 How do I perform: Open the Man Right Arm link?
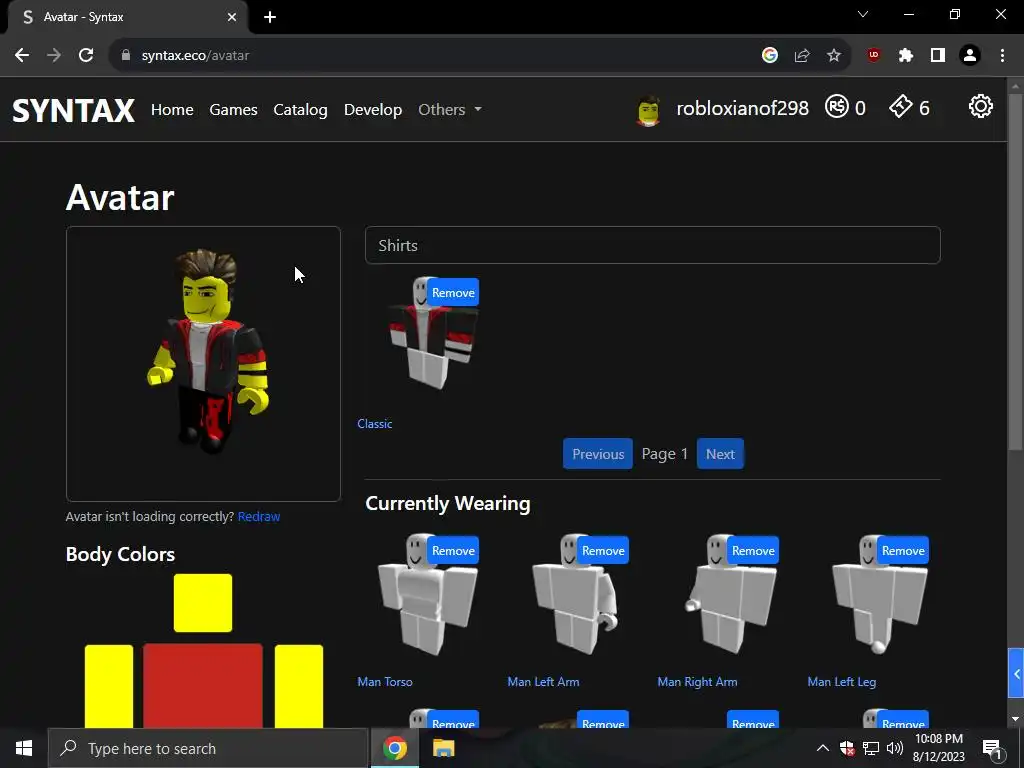tap(697, 682)
